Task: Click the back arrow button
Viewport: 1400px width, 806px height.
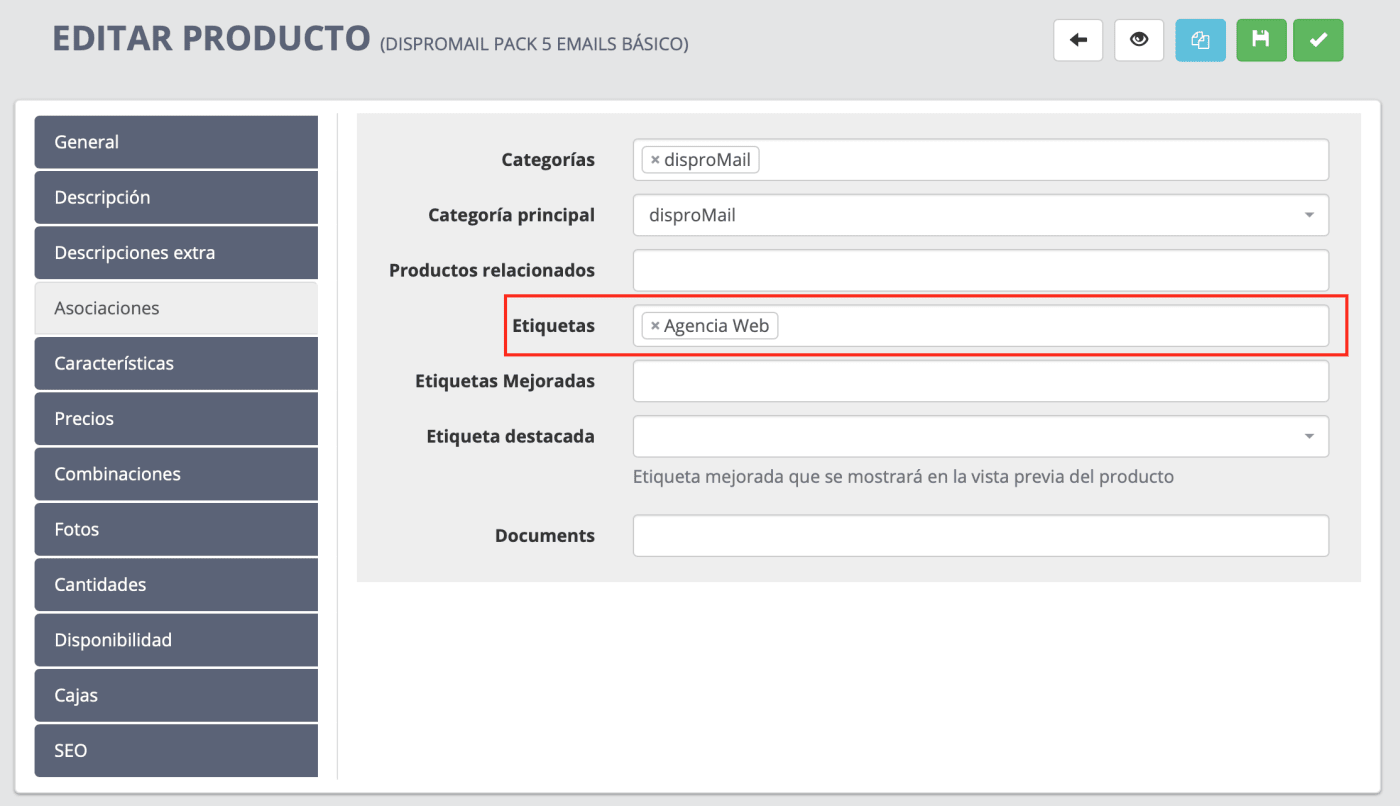Action: click(1078, 40)
